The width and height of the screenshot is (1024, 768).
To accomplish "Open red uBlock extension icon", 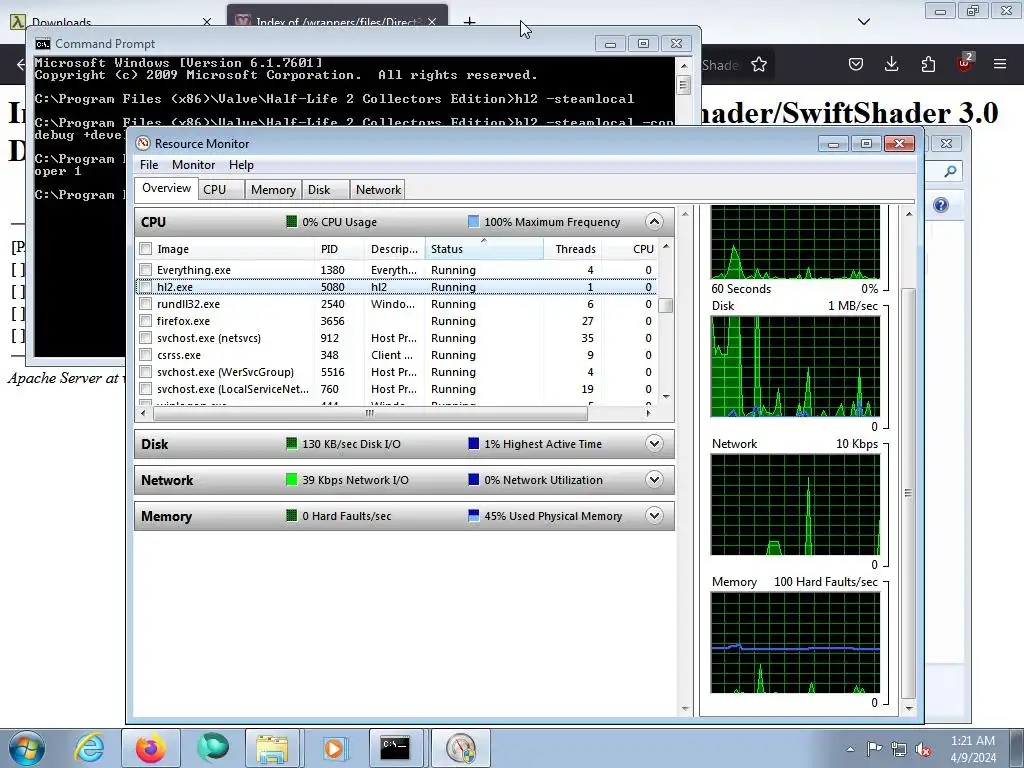I will pyautogui.click(x=965, y=63).
